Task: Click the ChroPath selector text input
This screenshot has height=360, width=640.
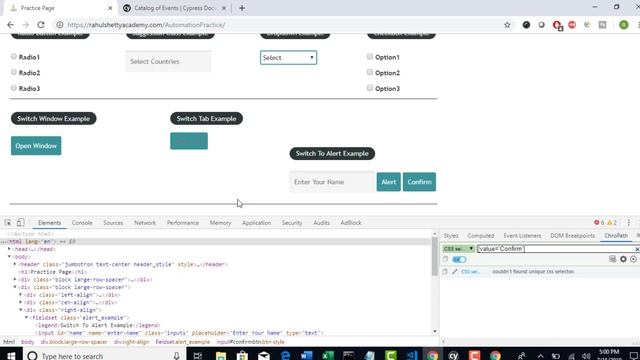Action: tap(554, 249)
